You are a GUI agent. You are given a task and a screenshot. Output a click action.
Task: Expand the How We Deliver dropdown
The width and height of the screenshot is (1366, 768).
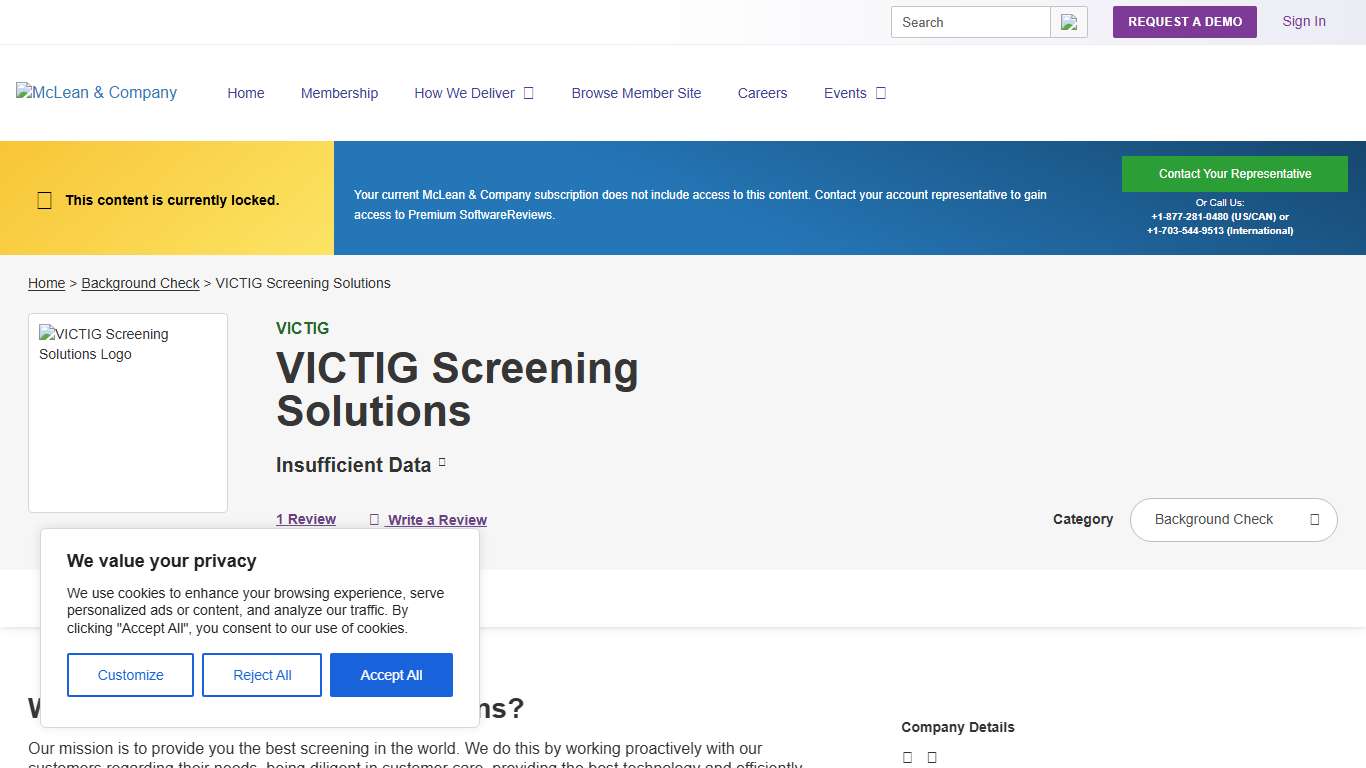474,92
